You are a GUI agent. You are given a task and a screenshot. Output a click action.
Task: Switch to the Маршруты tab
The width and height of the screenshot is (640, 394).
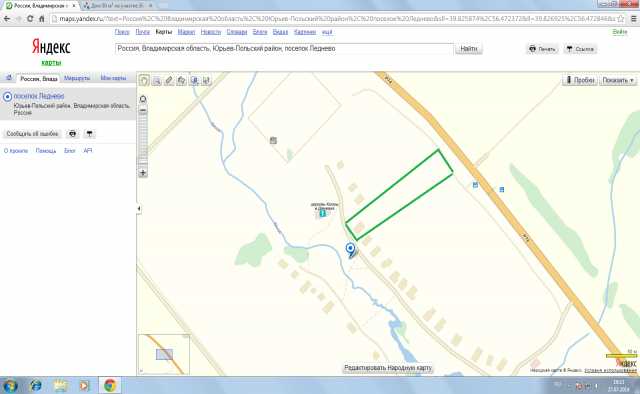coord(77,78)
